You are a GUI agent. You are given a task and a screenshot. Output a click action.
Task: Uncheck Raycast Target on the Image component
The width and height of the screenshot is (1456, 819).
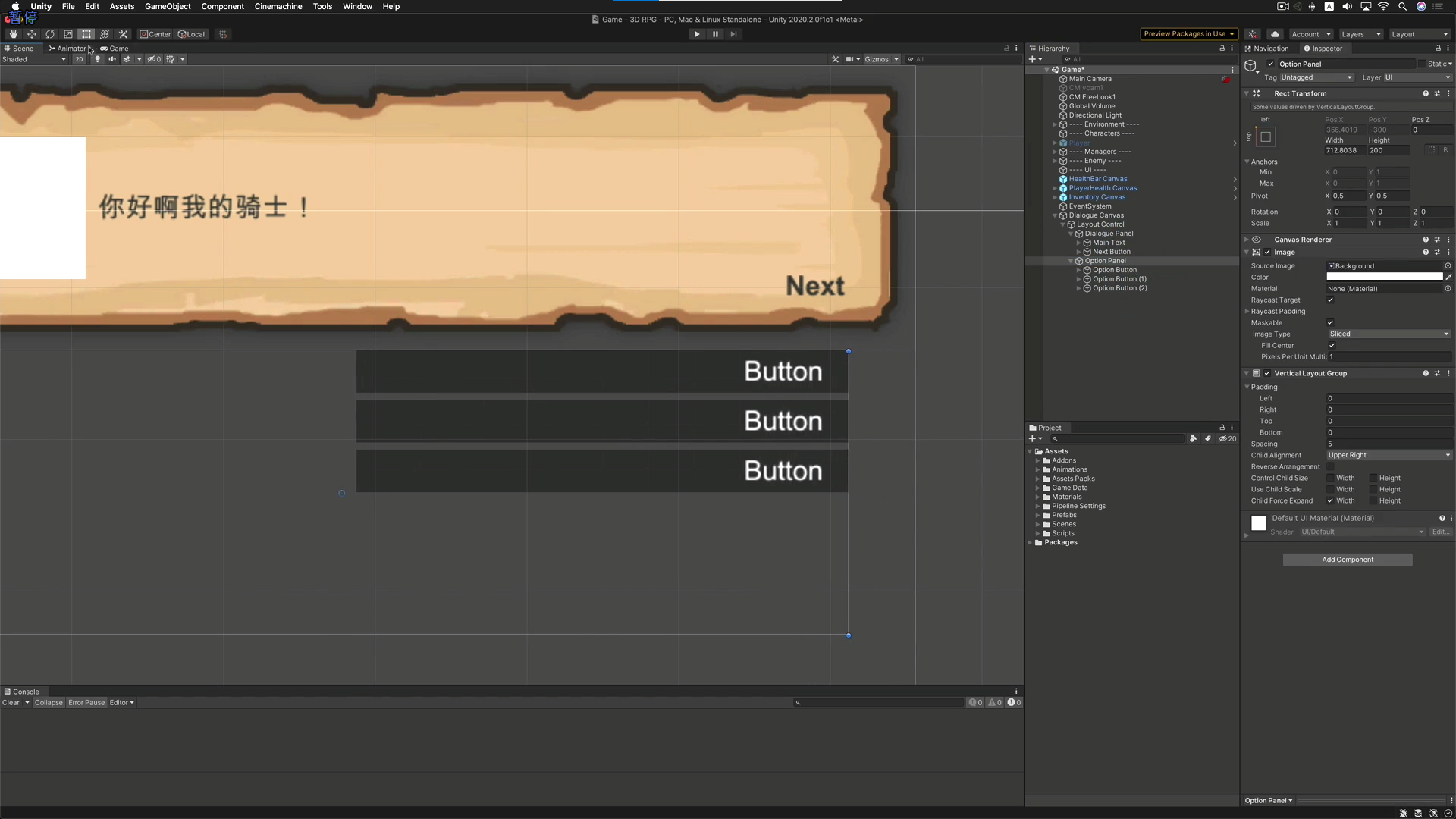pos(1329,300)
